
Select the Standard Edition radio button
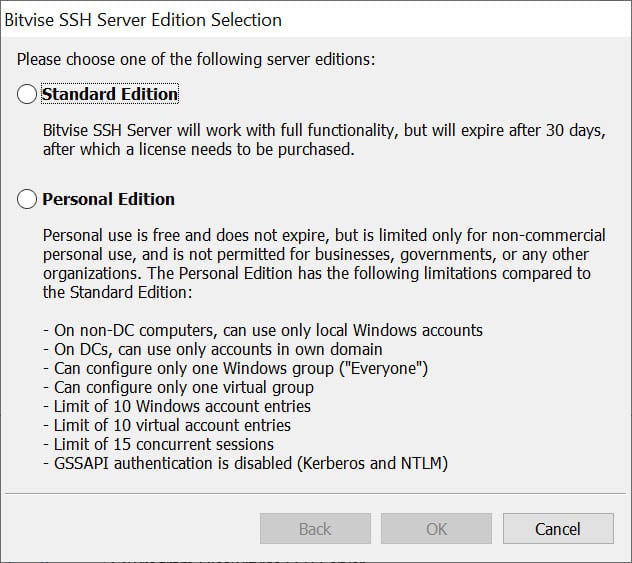click(x=27, y=94)
